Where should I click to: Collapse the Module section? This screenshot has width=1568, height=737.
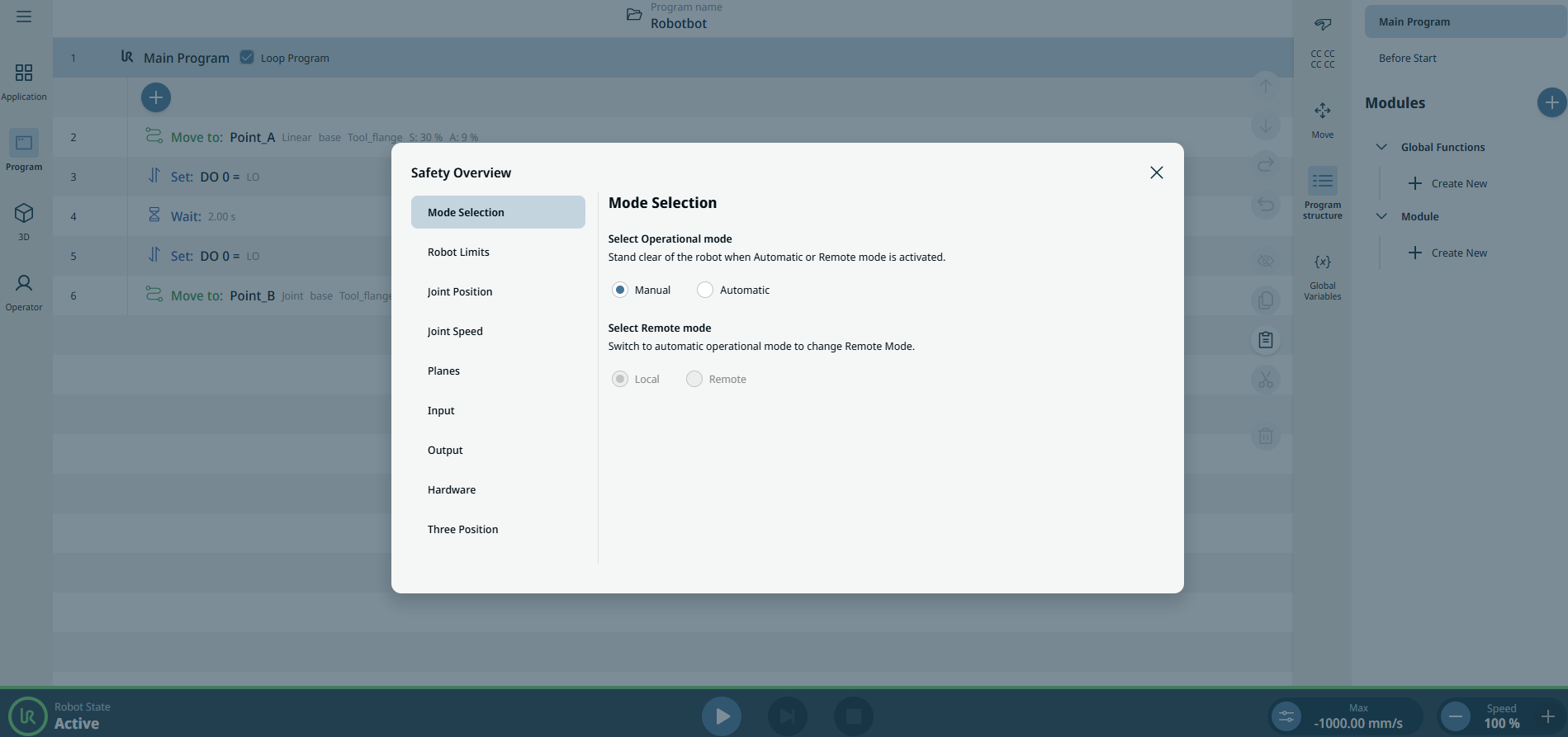pyautogui.click(x=1381, y=216)
